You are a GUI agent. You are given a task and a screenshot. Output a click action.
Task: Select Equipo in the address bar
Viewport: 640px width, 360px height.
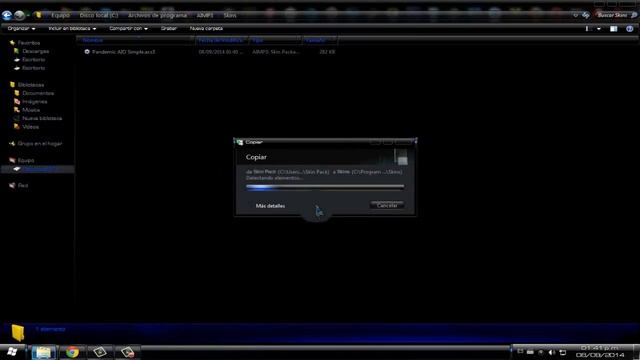pyautogui.click(x=60, y=15)
